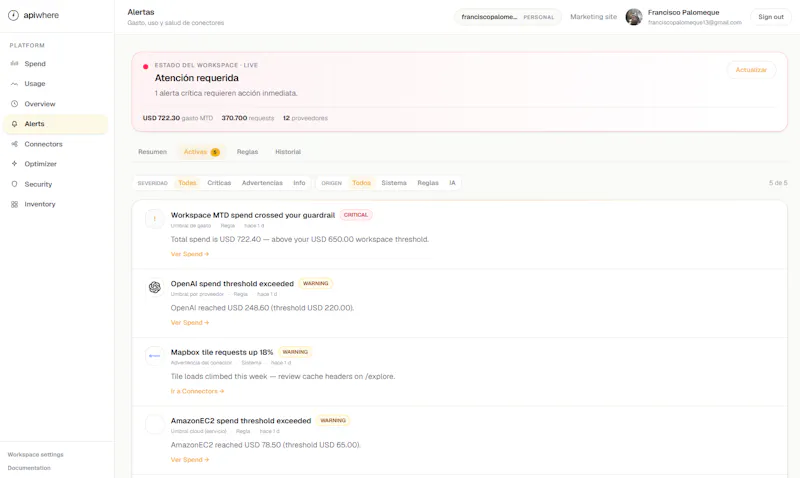Click Ir a Connectors under Mapbox alert

tap(197, 391)
